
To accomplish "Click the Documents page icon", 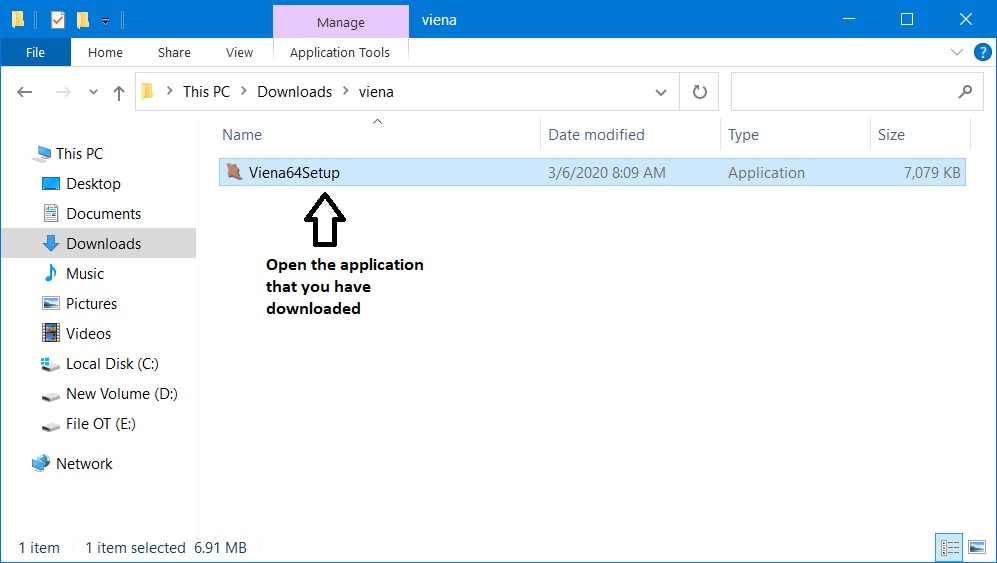I will point(51,213).
